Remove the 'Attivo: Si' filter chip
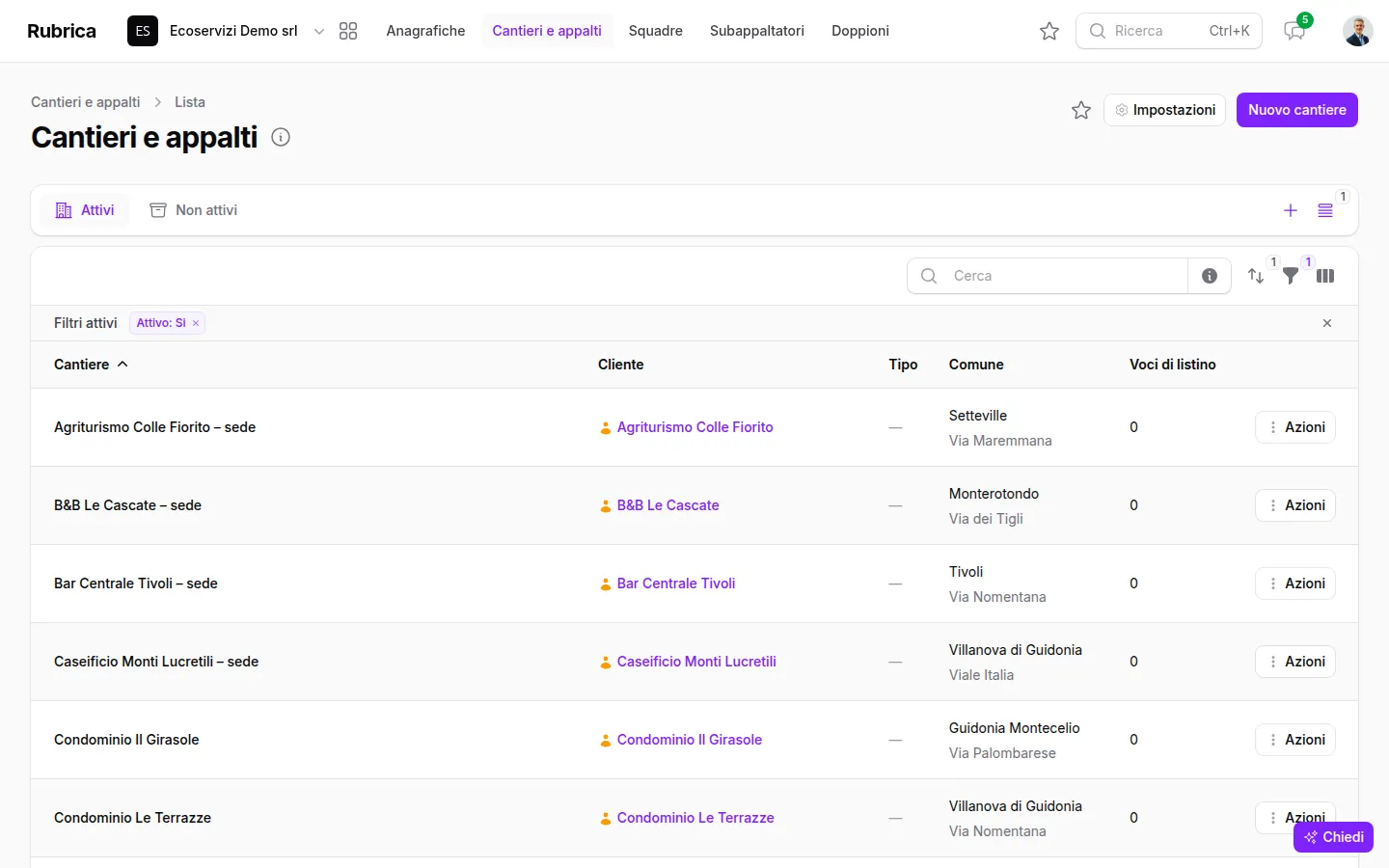 tap(196, 323)
